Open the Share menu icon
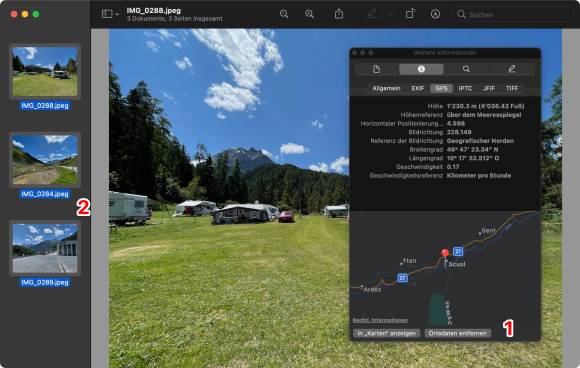The width and height of the screenshot is (580, 368). (x=339, y=14)
